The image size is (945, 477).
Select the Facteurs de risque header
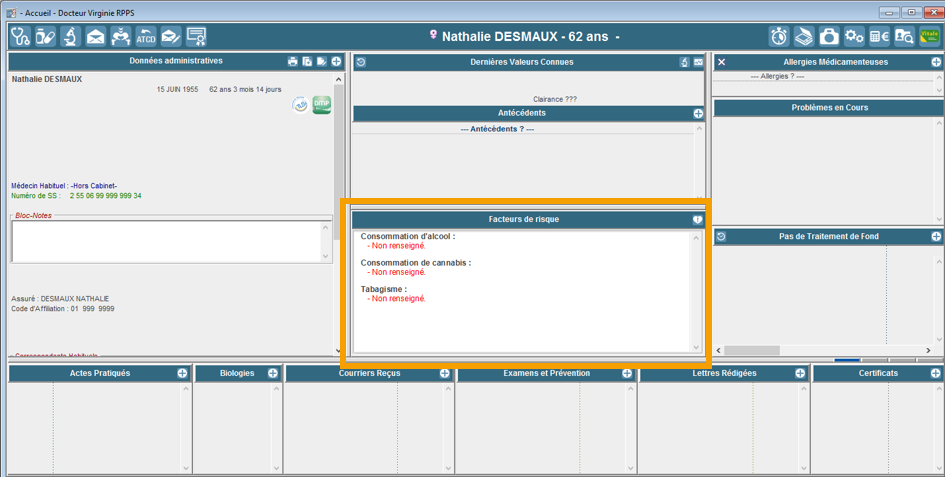[x=523, y=219]
